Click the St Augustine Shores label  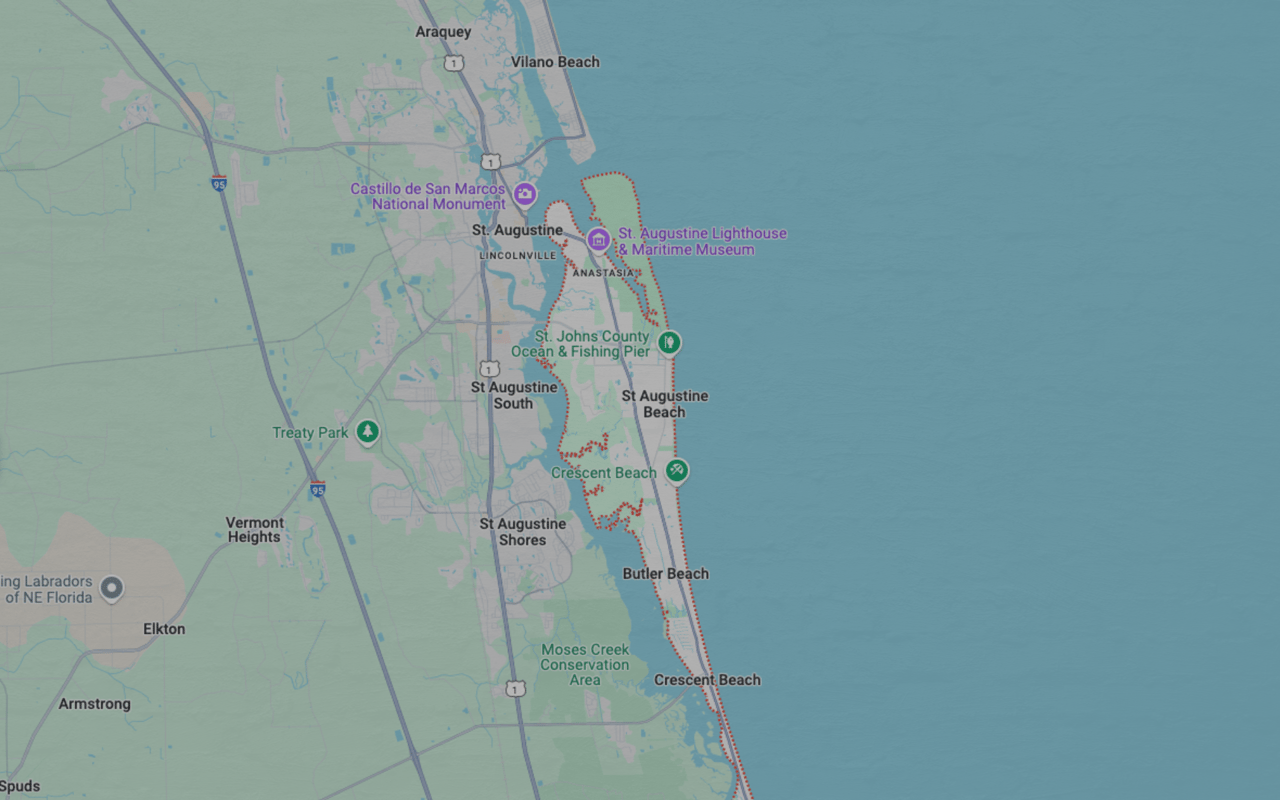click(x=523, y=532)
